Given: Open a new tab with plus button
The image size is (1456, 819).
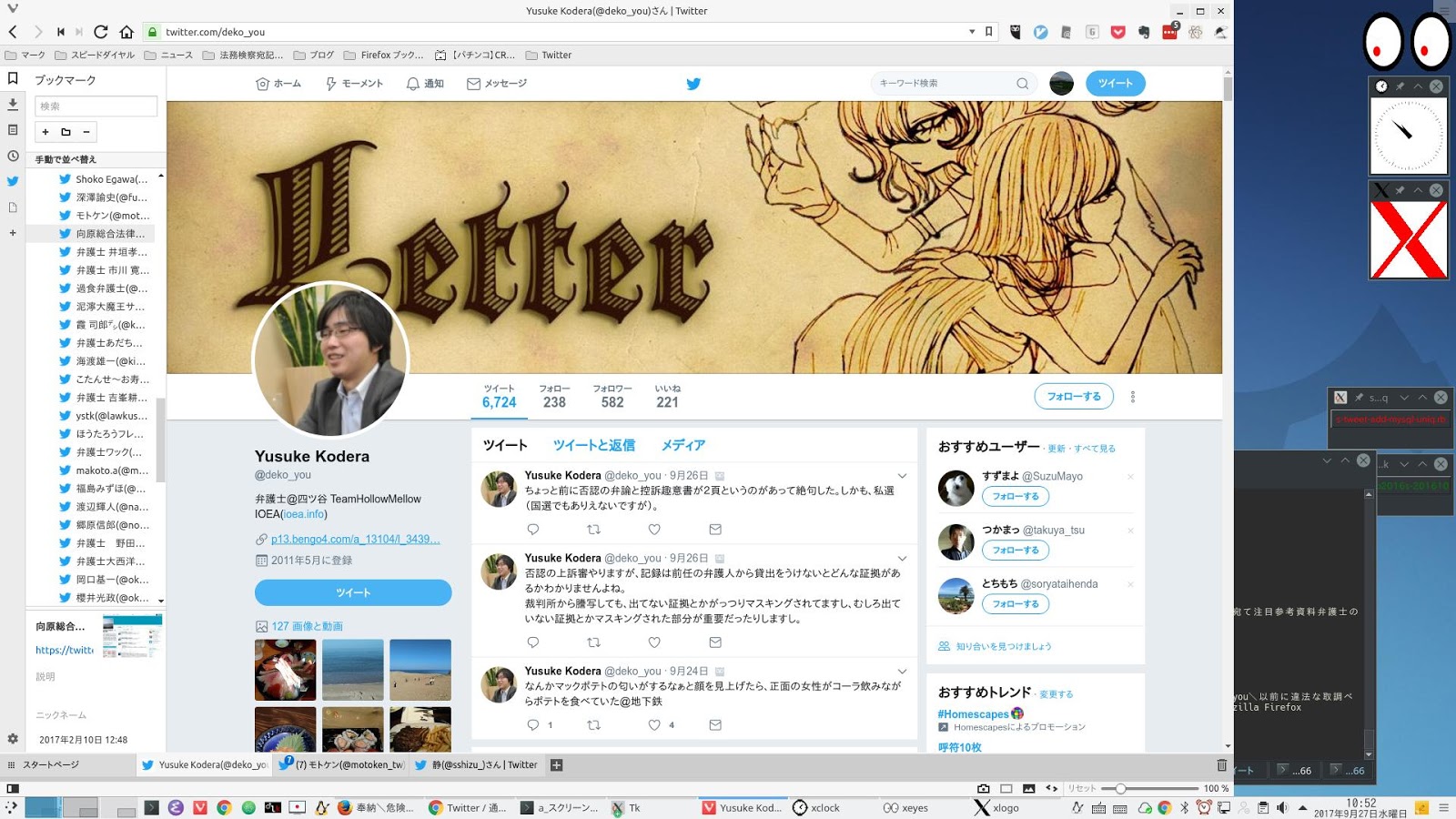Looking at the screenshot, I should tap(556, 765).
